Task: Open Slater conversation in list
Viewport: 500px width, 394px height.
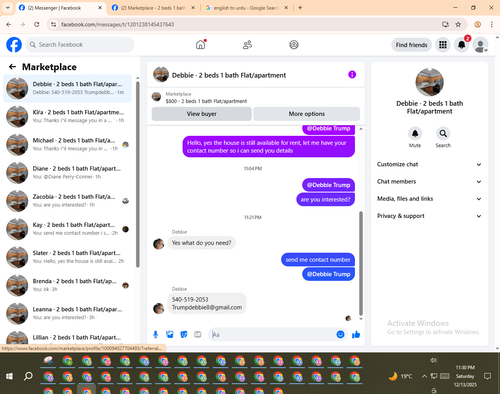Action: click(x=67, y=257)
